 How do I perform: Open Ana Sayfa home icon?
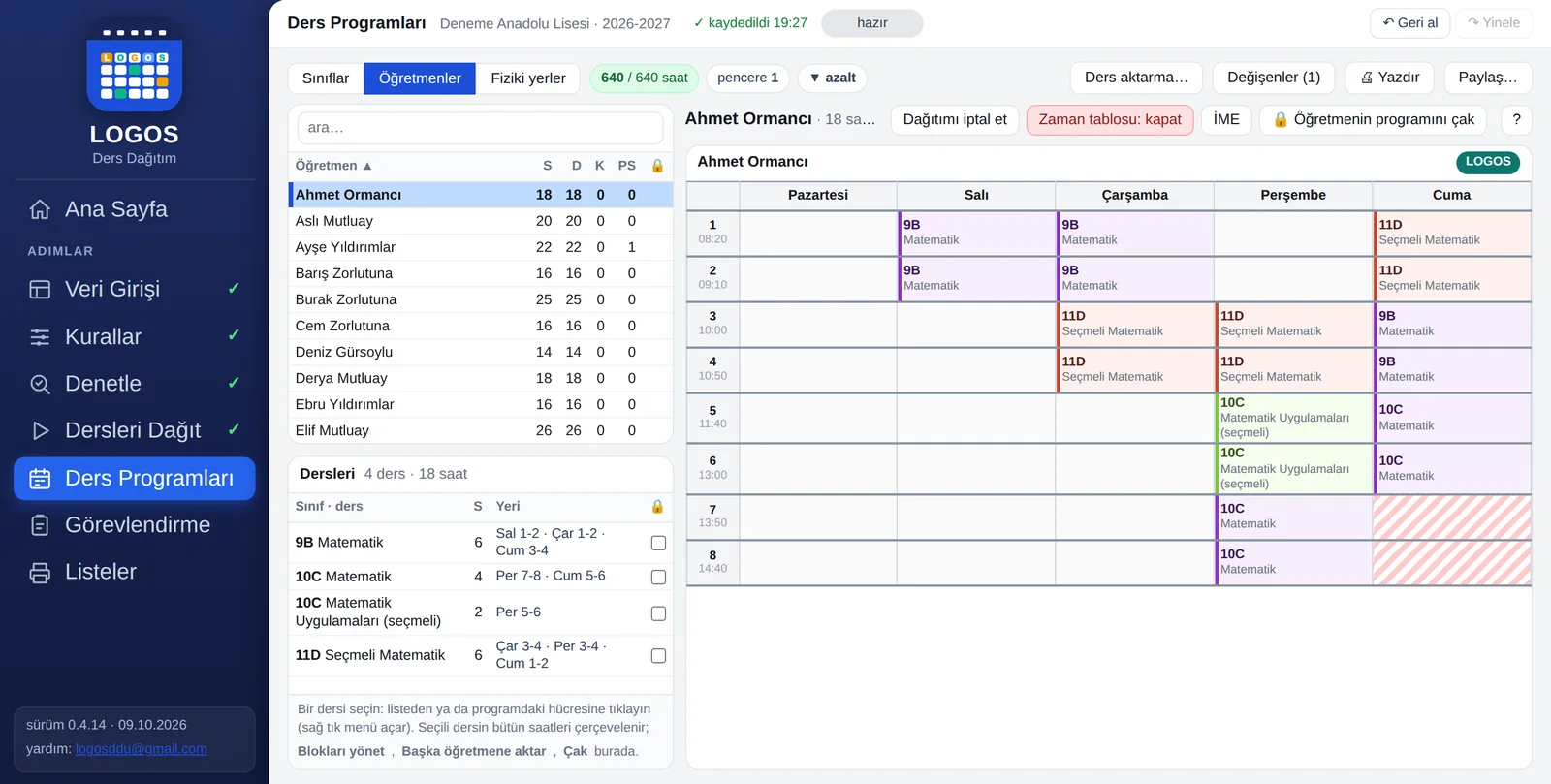[x=40, y=209]
